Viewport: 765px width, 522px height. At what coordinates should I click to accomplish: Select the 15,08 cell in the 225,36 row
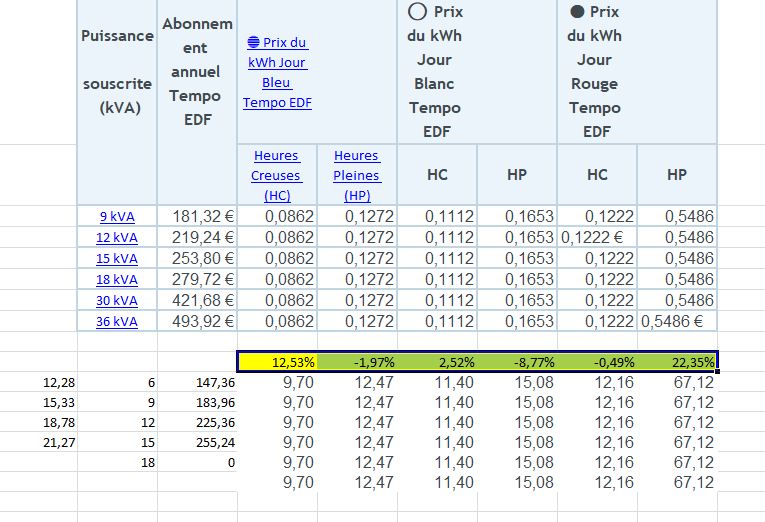point(517,422)
